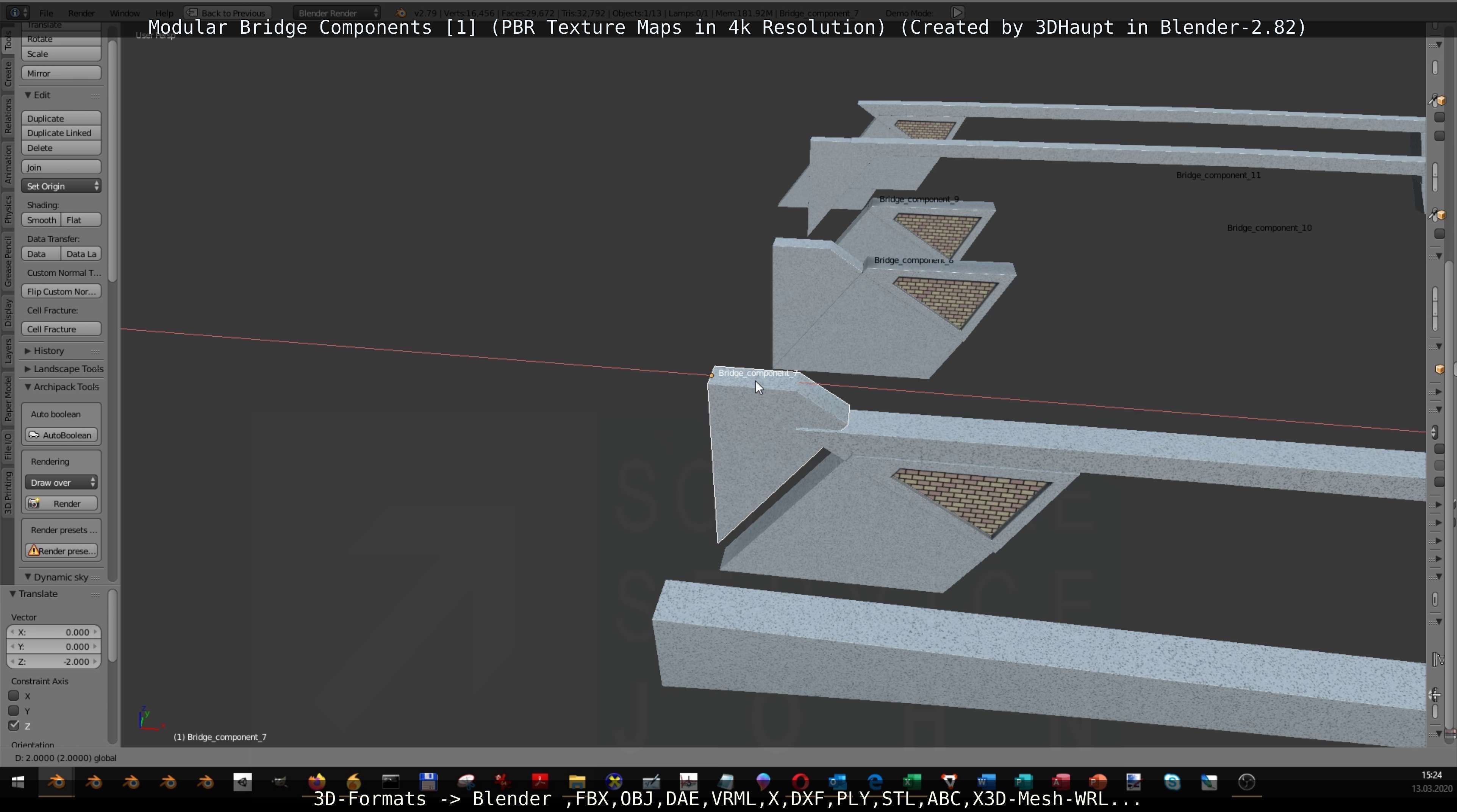Screen dimensions: 1457x812
Task: Switch to the Create tab
Action: pos(8,74)
